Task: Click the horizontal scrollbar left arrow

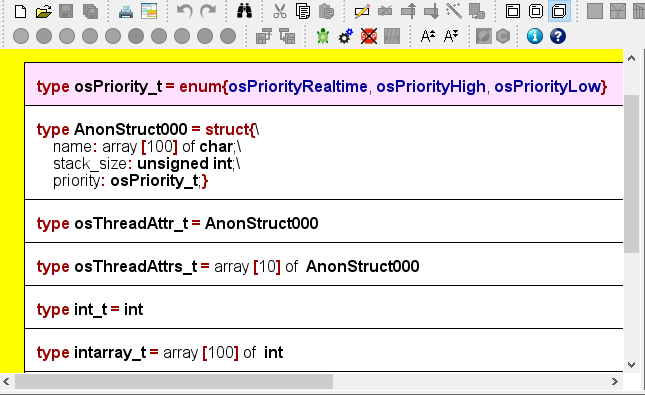Action: click(x=6, y=381)
